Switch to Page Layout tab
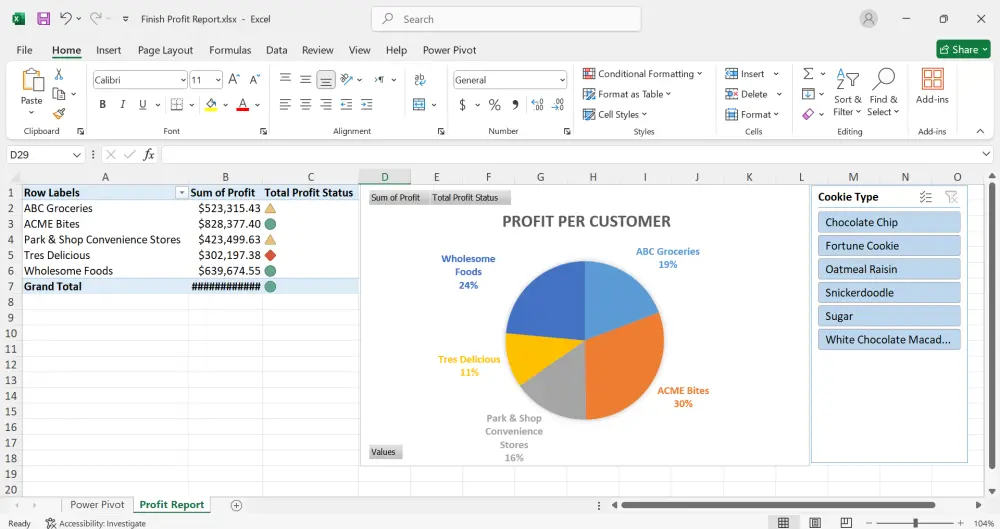This screenshot has height=529, width=1000. point(165,50)
